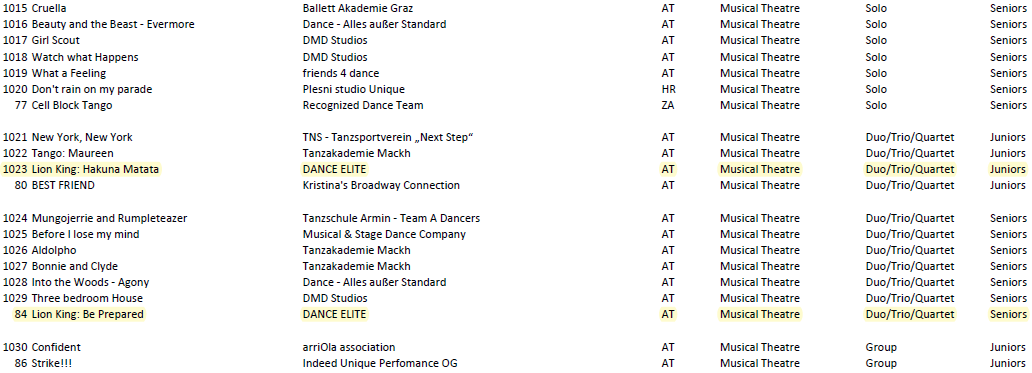Image resolution: width=1032 pixels, height=373 pixels.
Task: Click the Strike!!! entry title
Action: click(x=52, y=363)
